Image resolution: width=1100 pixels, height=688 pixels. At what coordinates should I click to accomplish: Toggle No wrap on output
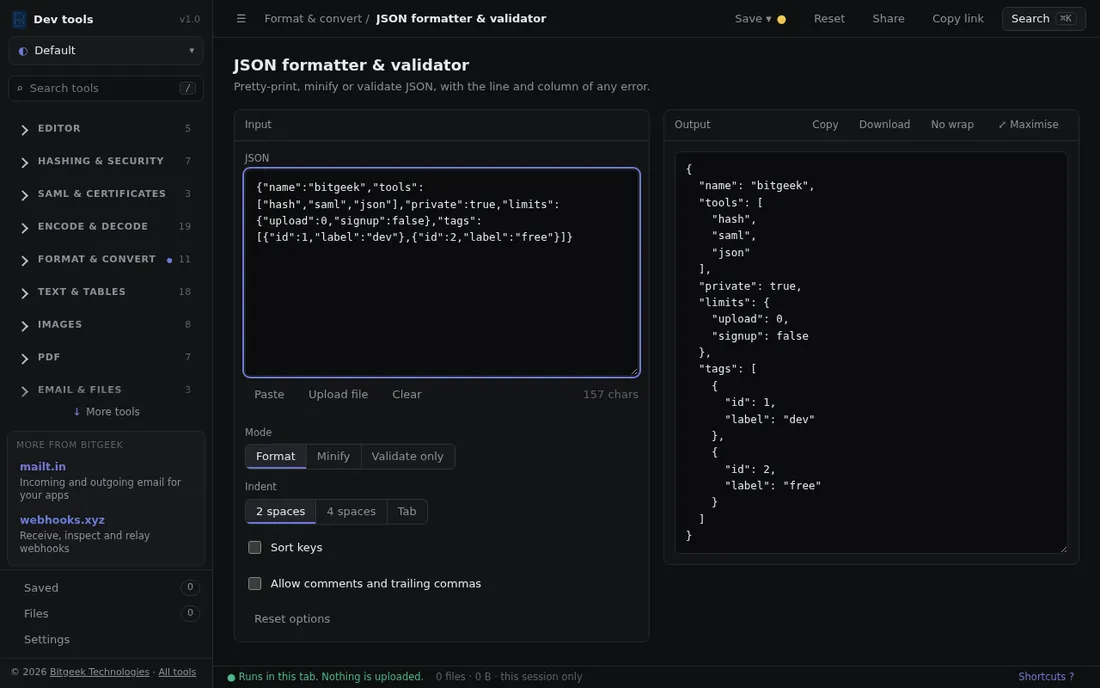point(952,124)
